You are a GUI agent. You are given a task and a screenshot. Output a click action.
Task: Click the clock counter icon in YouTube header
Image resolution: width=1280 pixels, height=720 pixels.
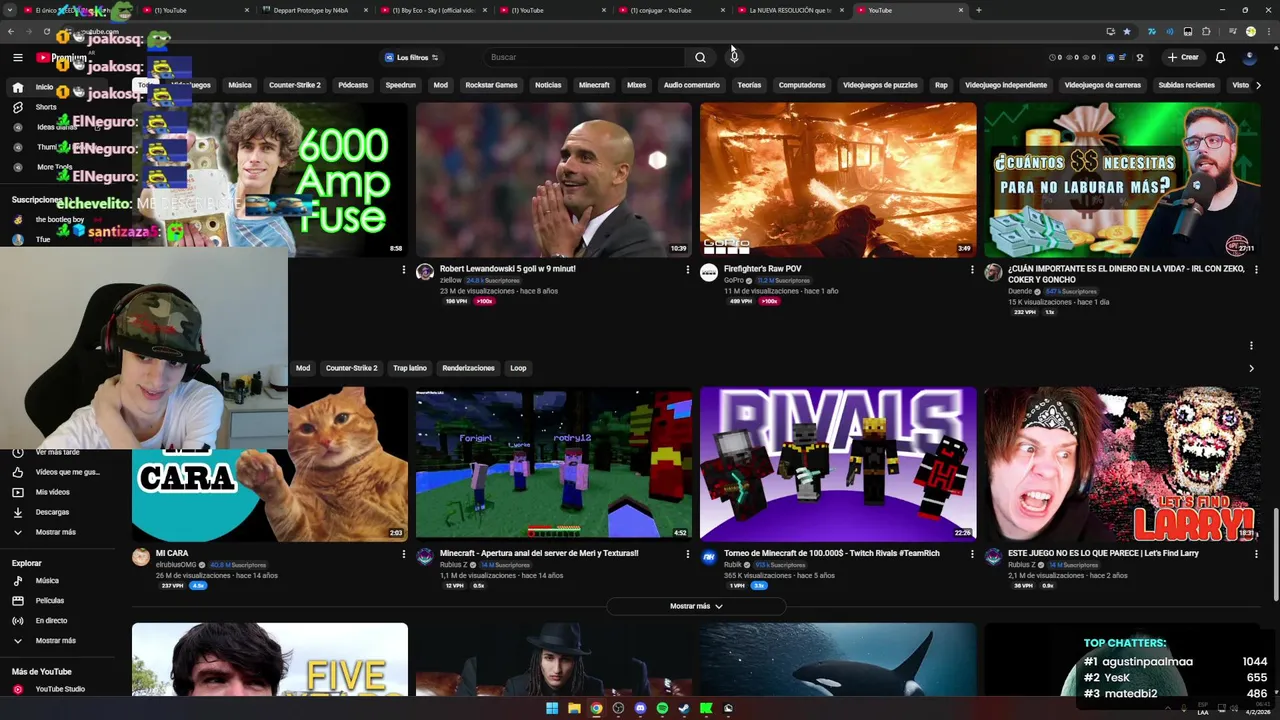1052,57
